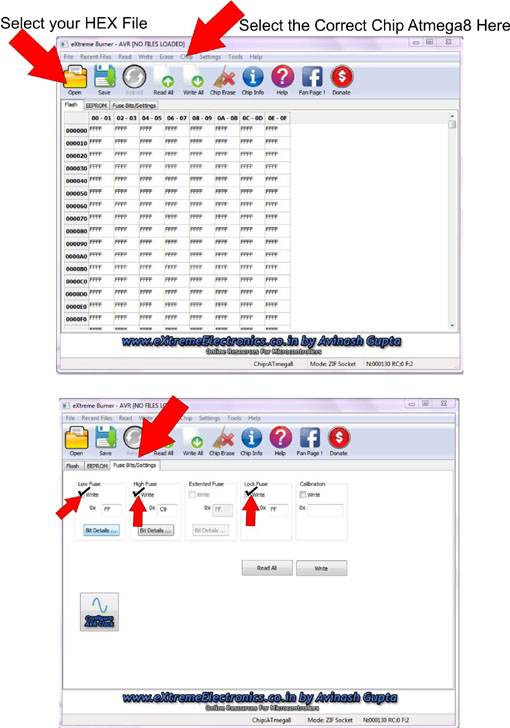Click the Configure AVR Clock button
510x728 pixels.
pos(99,612)
